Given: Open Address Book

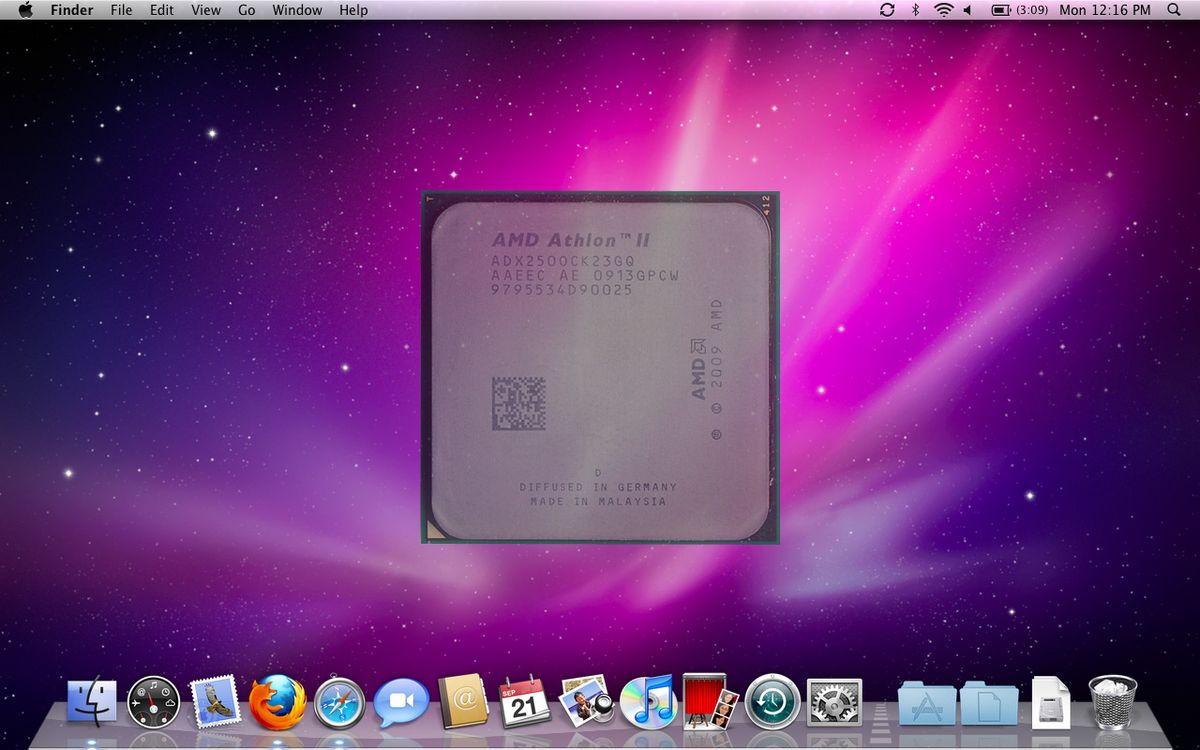Looking at the screenshot, I should point(463,701).
